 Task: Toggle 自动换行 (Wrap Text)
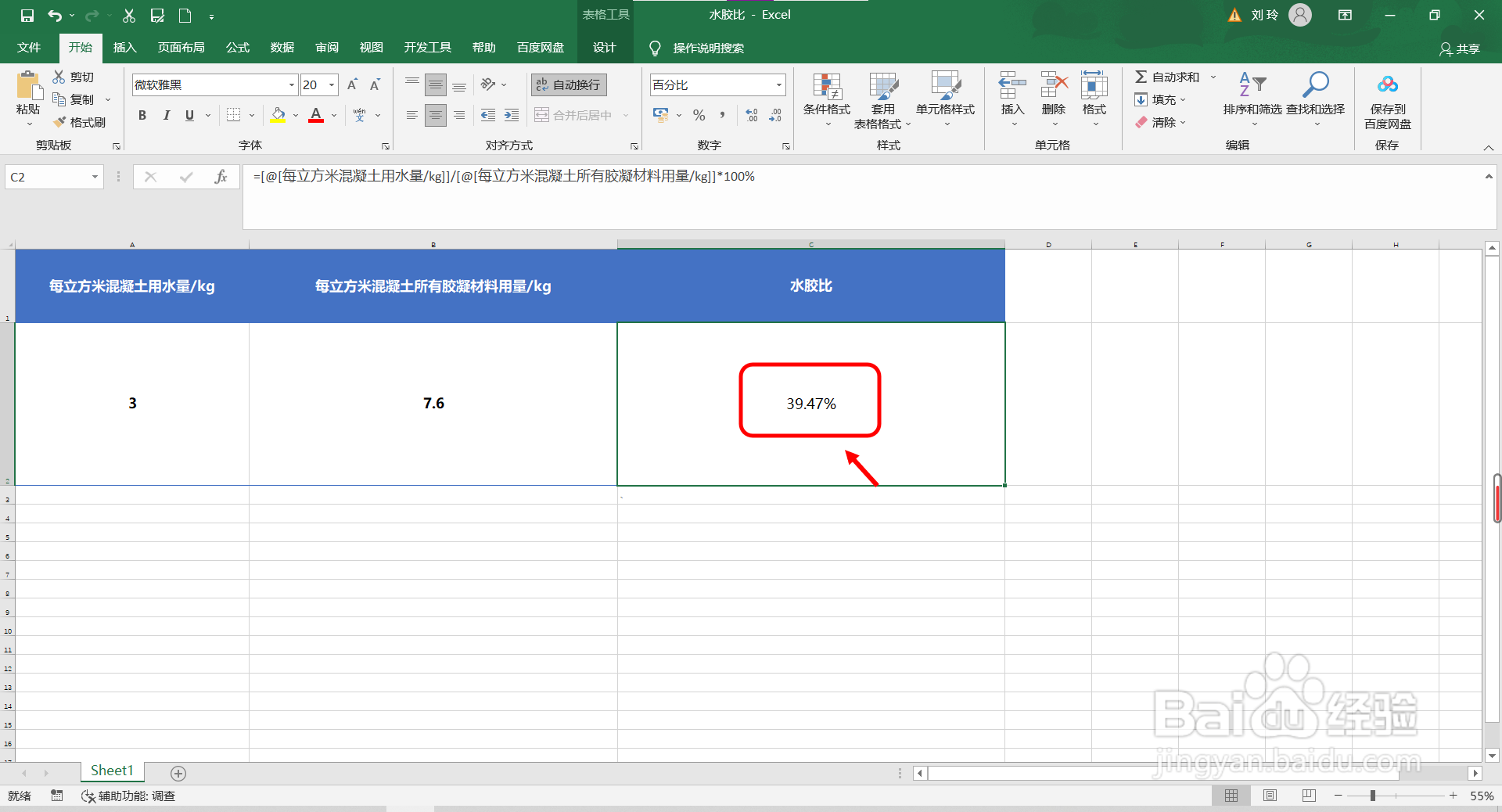coord(568,84)
